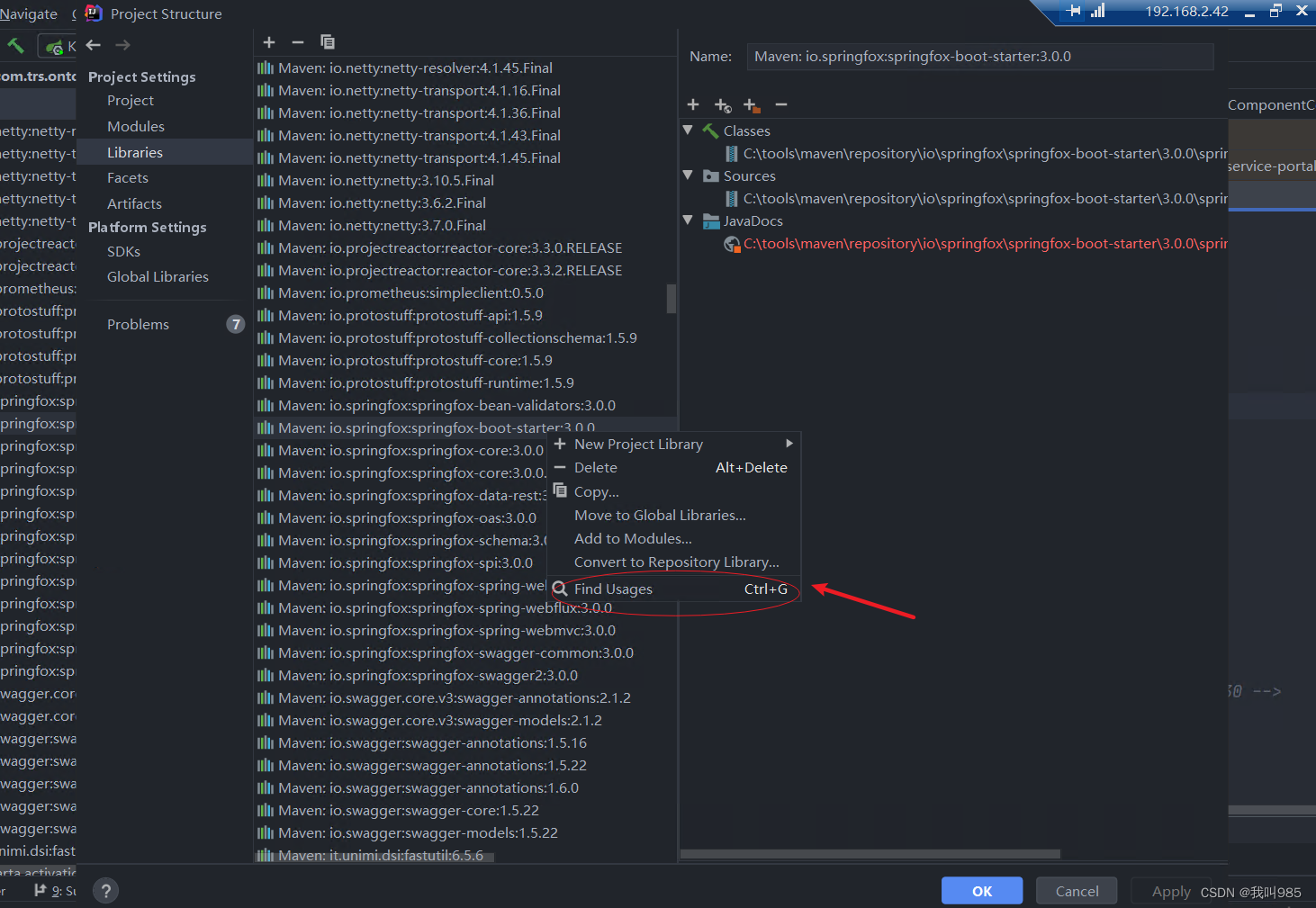Image resolution: width=1316 pixels, height=908 pixels.
Task: Choose Copy... from the context menu
Action: [x=673, y=492]
